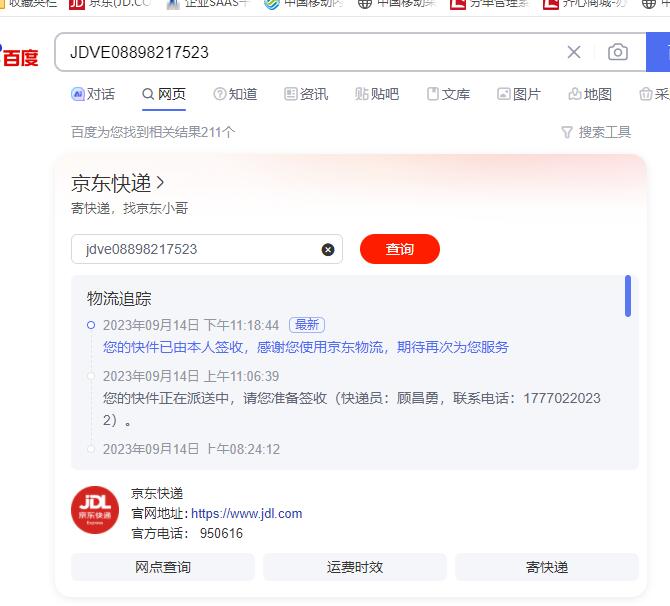Open the 贴吧 tab

pyautogui.click(x=377, y=94)
